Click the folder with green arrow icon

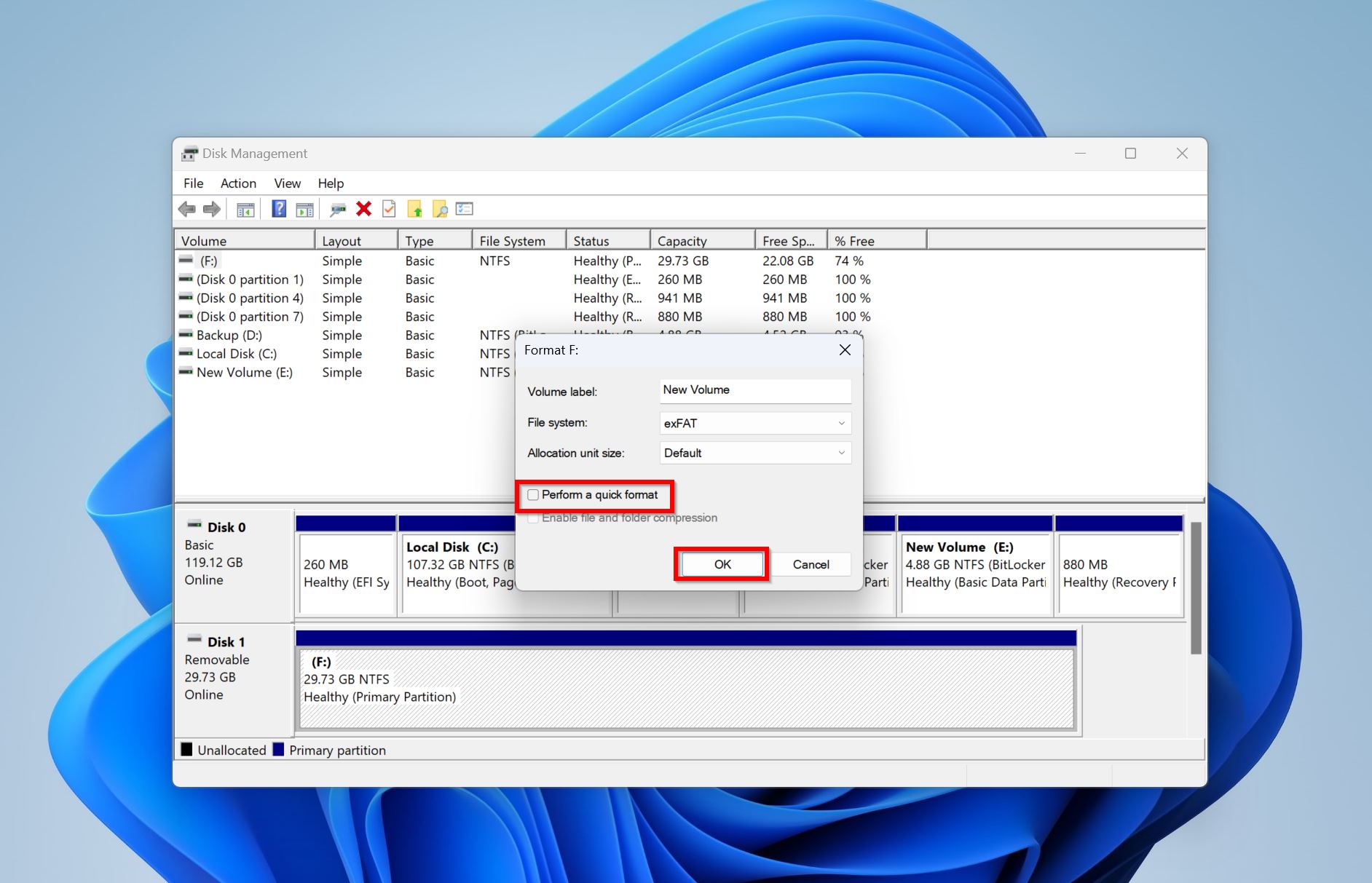point(414,210)
